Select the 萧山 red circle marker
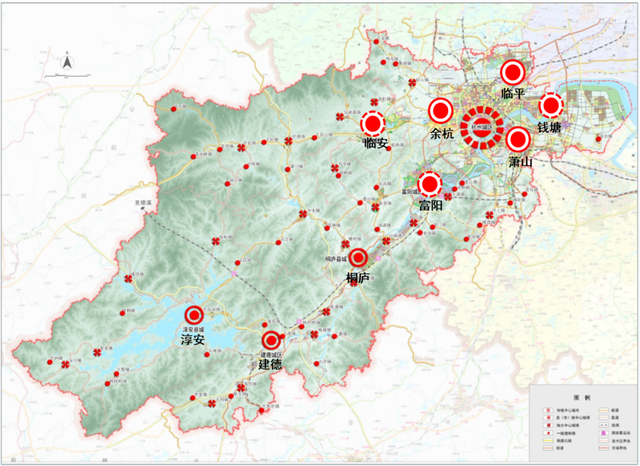This screenshot has height=466, width=640. tap(518, 140)
